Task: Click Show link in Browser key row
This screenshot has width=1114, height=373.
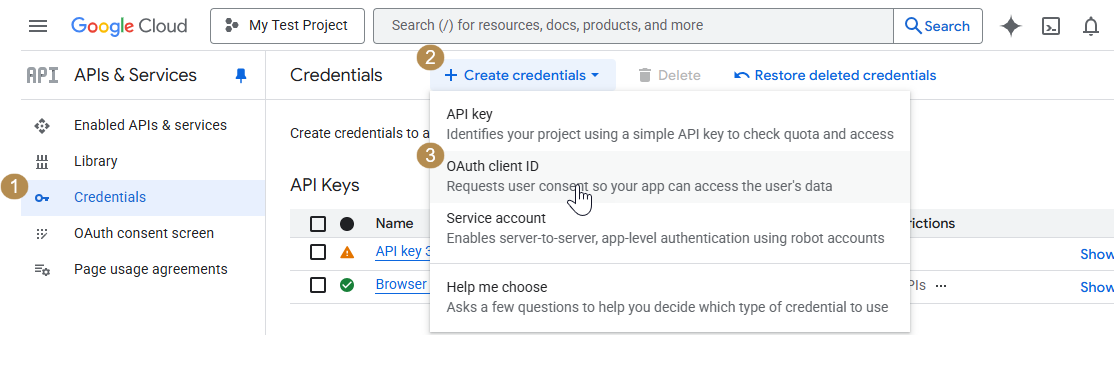Action: 1097,287
